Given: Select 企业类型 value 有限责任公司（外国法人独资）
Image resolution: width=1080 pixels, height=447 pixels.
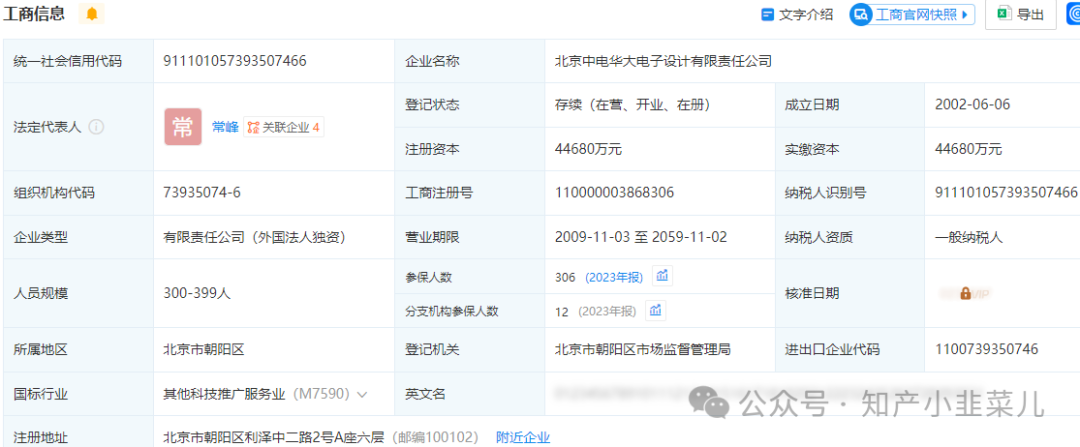Looking at the screenshot, I should (254, 238).
